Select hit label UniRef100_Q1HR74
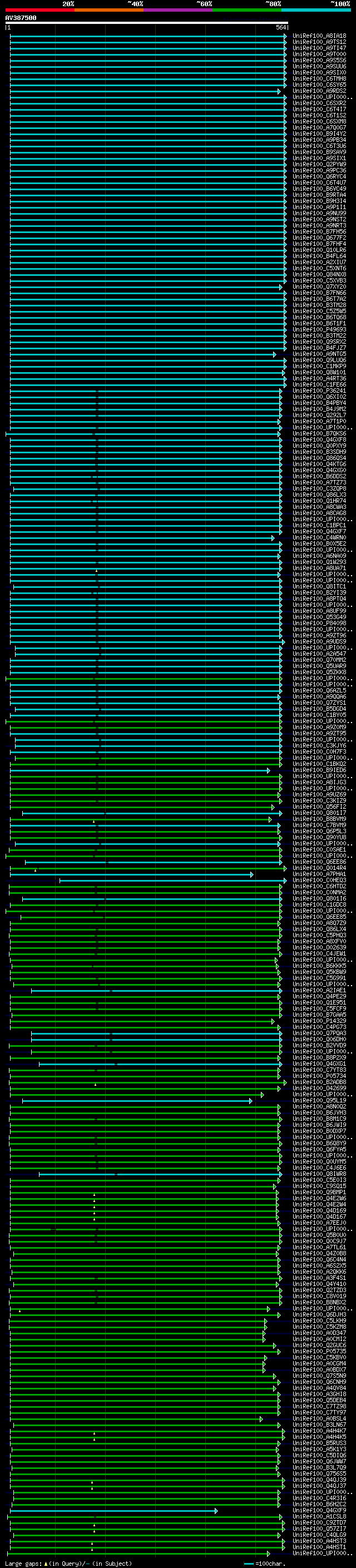Screen dimensions: 356x1568 [x=319, y=501]
